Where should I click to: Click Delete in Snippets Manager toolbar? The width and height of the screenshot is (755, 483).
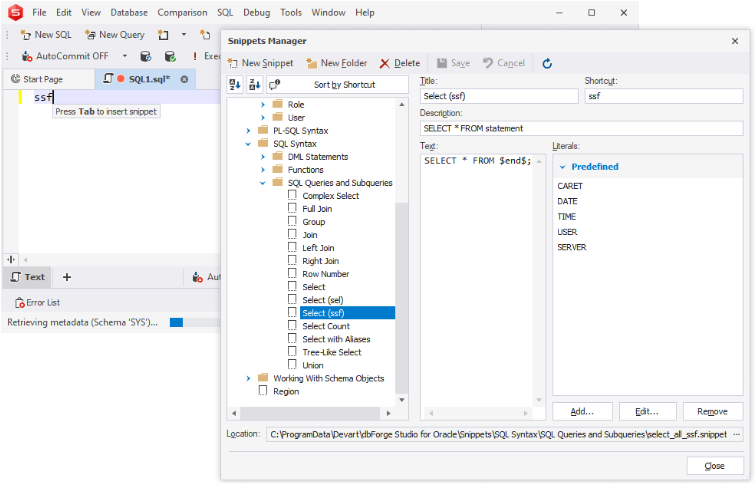click(x=400, y=63)
